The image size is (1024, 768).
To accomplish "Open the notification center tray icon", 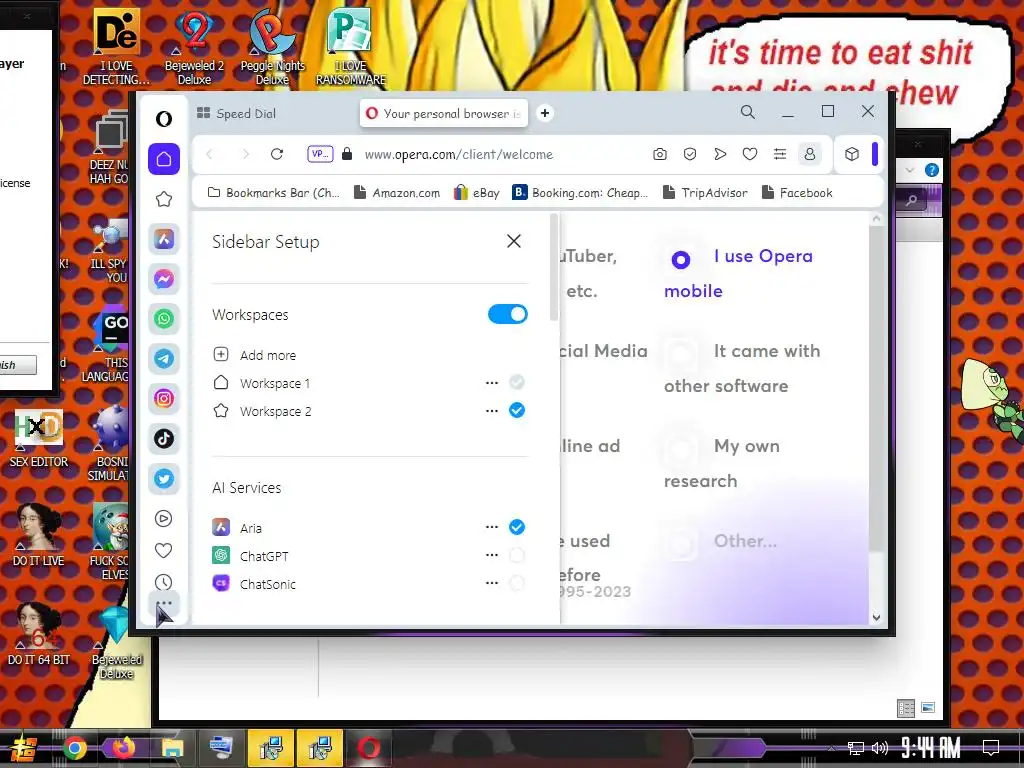I will [991, 747].
